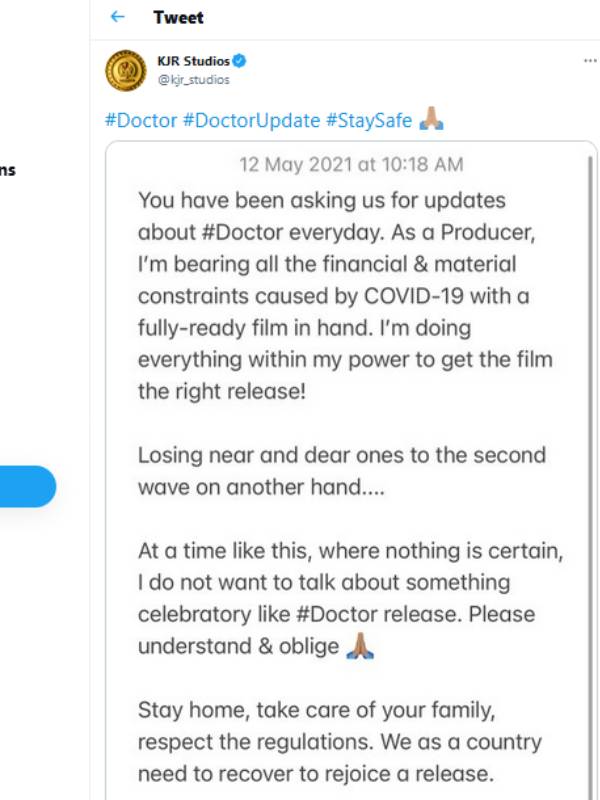Screen dimensions: 600x800
Task: Click the blue verified badge
Action: pyautogui.click(x=239, y=61)
